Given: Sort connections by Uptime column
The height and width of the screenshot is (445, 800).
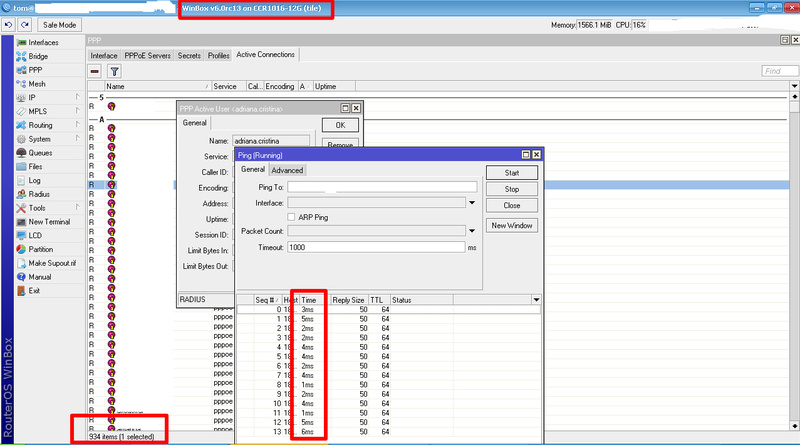Looking at the screenshot, I should pos(334,86).
